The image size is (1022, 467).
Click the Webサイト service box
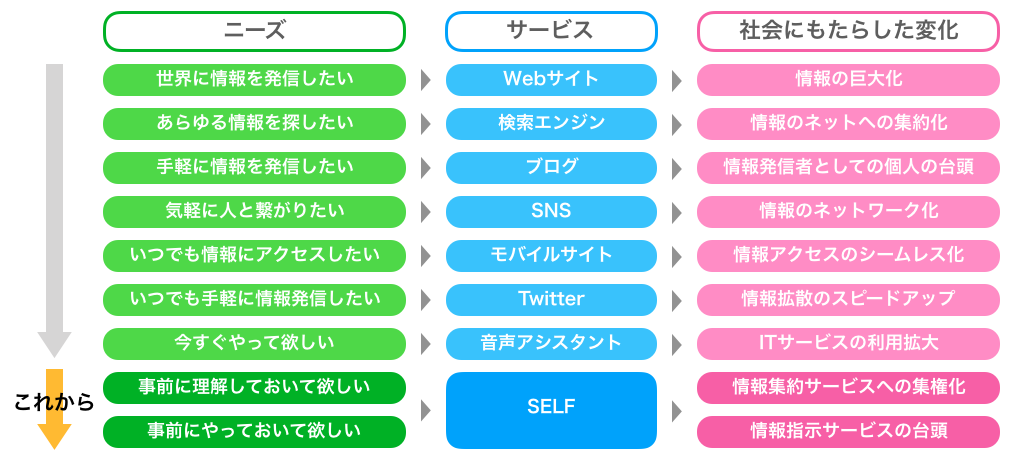[551, 80]
